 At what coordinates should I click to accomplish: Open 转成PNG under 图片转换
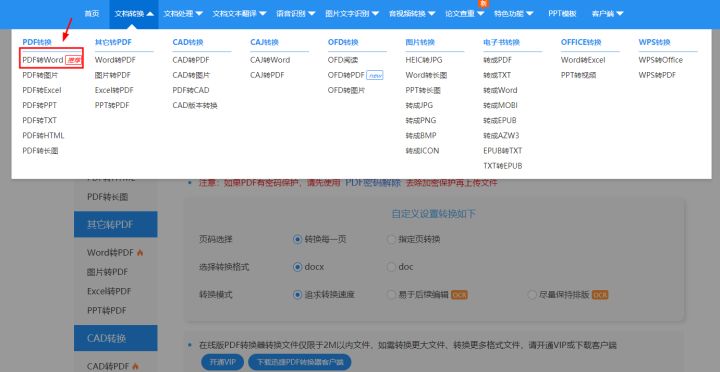tap(421, 120)
